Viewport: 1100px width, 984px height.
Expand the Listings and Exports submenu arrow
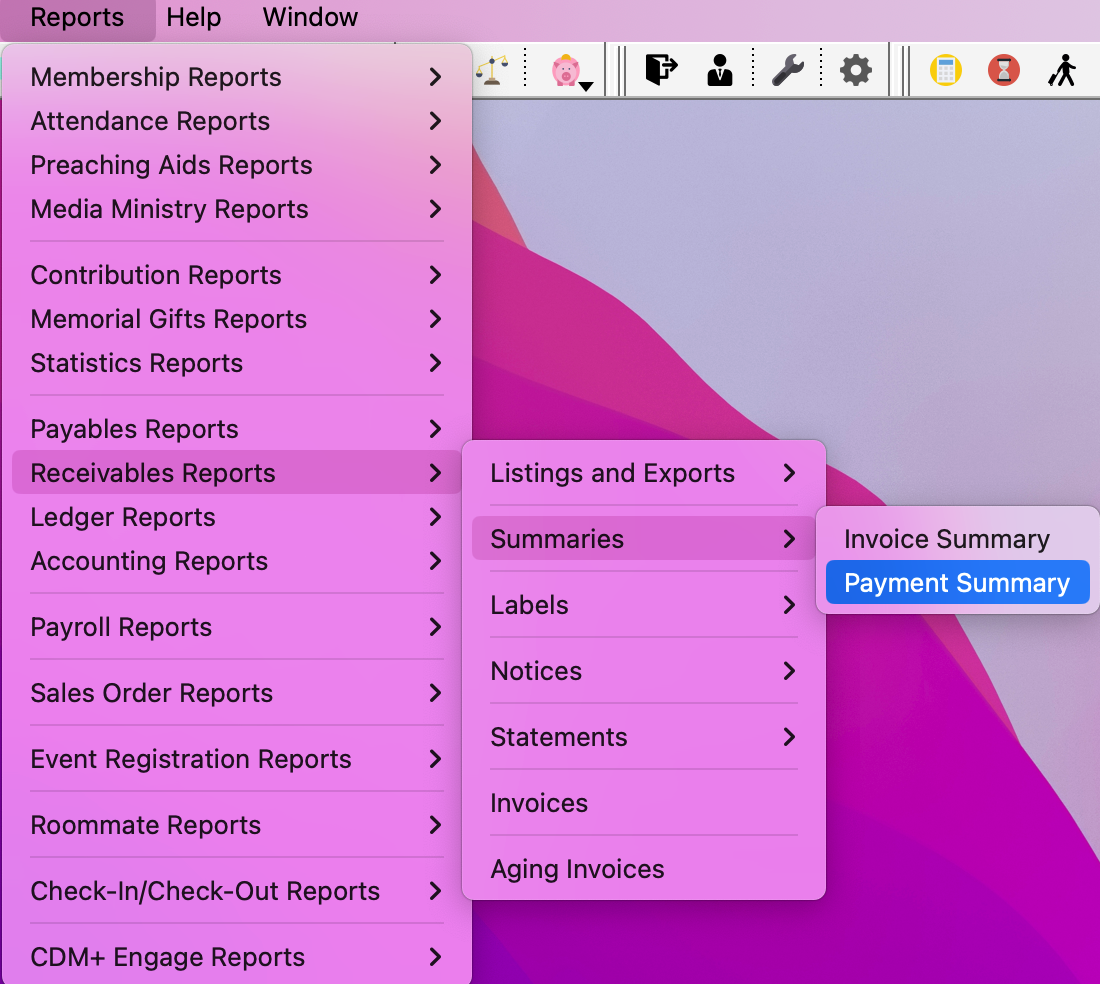pos(789,473)
